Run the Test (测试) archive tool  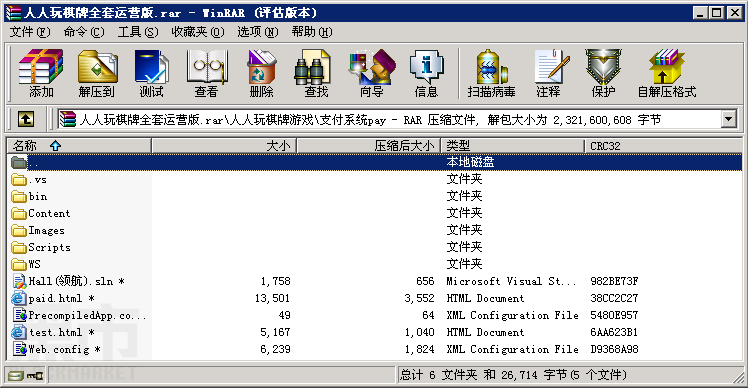click(151, 66)
